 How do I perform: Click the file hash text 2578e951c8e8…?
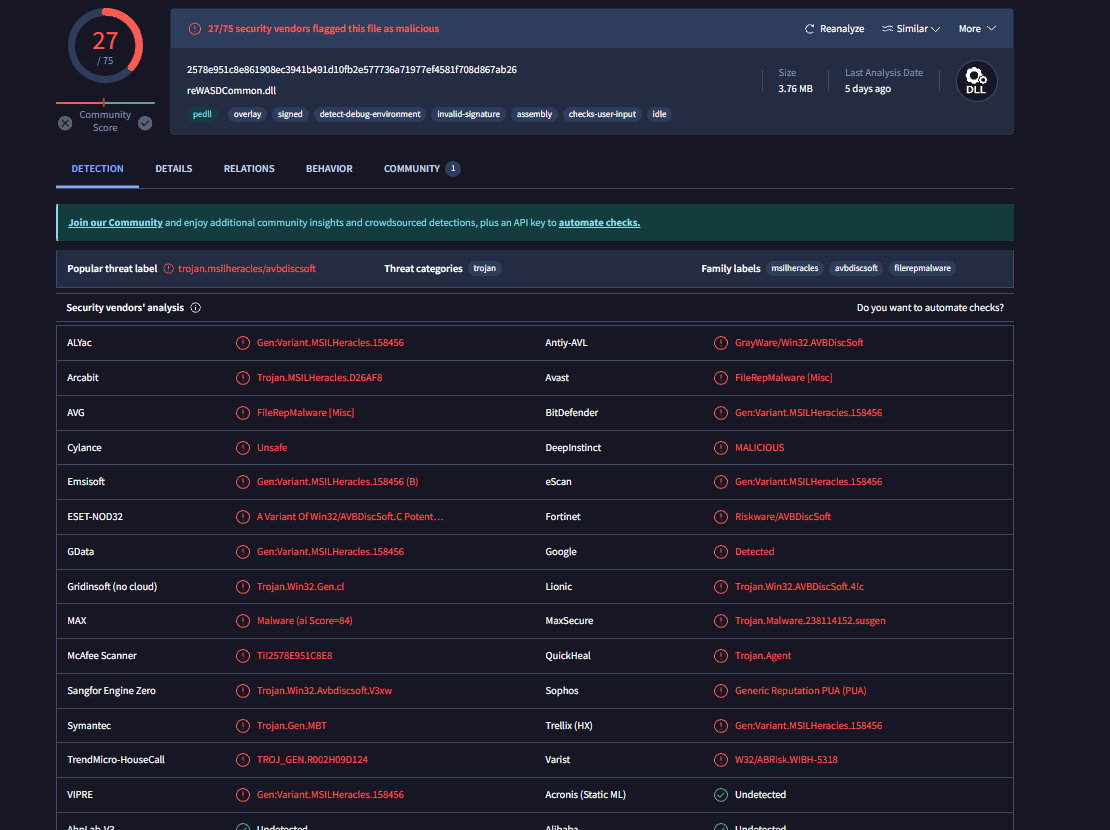coord(352,69)
